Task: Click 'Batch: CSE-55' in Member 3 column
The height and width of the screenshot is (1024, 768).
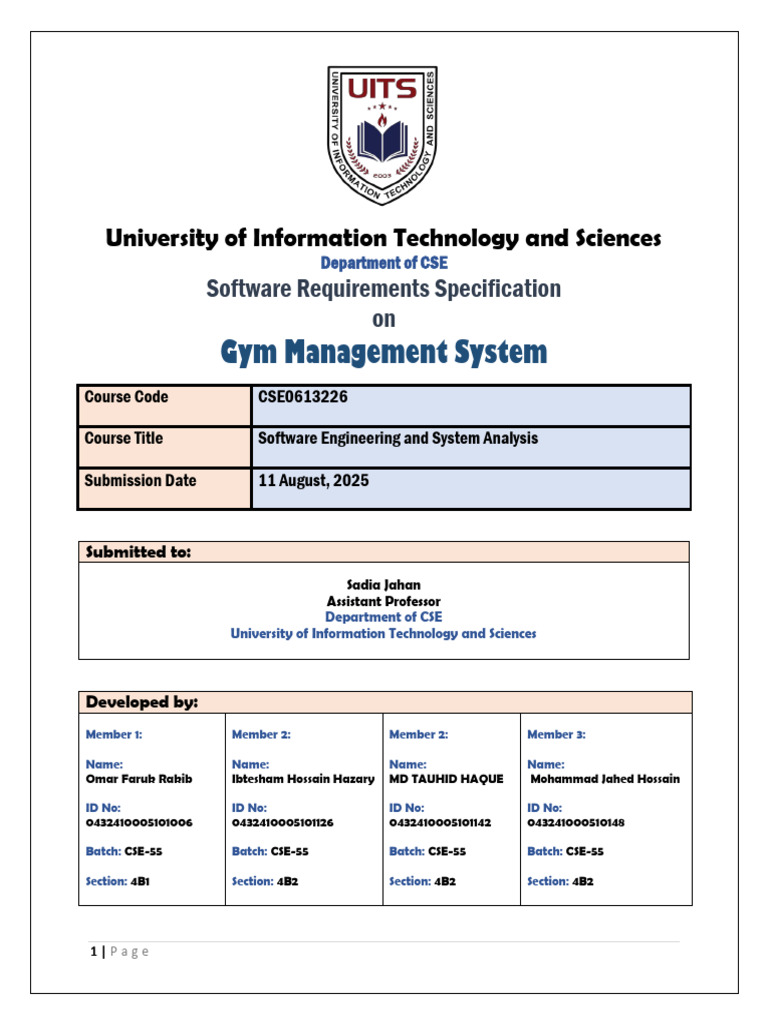Action: [x=566, y=852]
